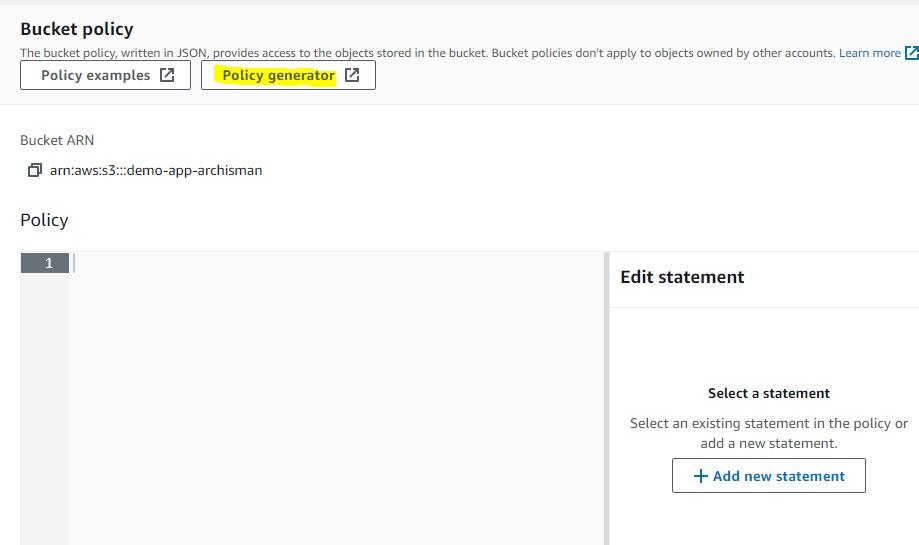This screenshot has height=545, width=919.
Task: Click the splitter between editor and Edit statement
Action: pos(607,398)
